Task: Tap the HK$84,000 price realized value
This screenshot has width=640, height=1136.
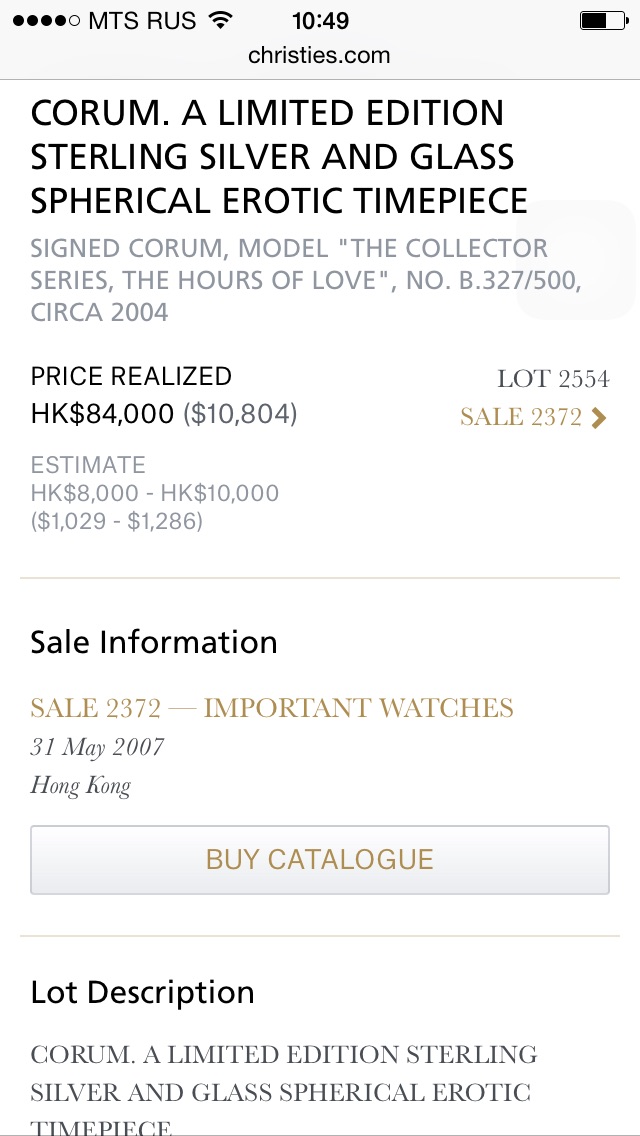Action: tap(102, 413)
